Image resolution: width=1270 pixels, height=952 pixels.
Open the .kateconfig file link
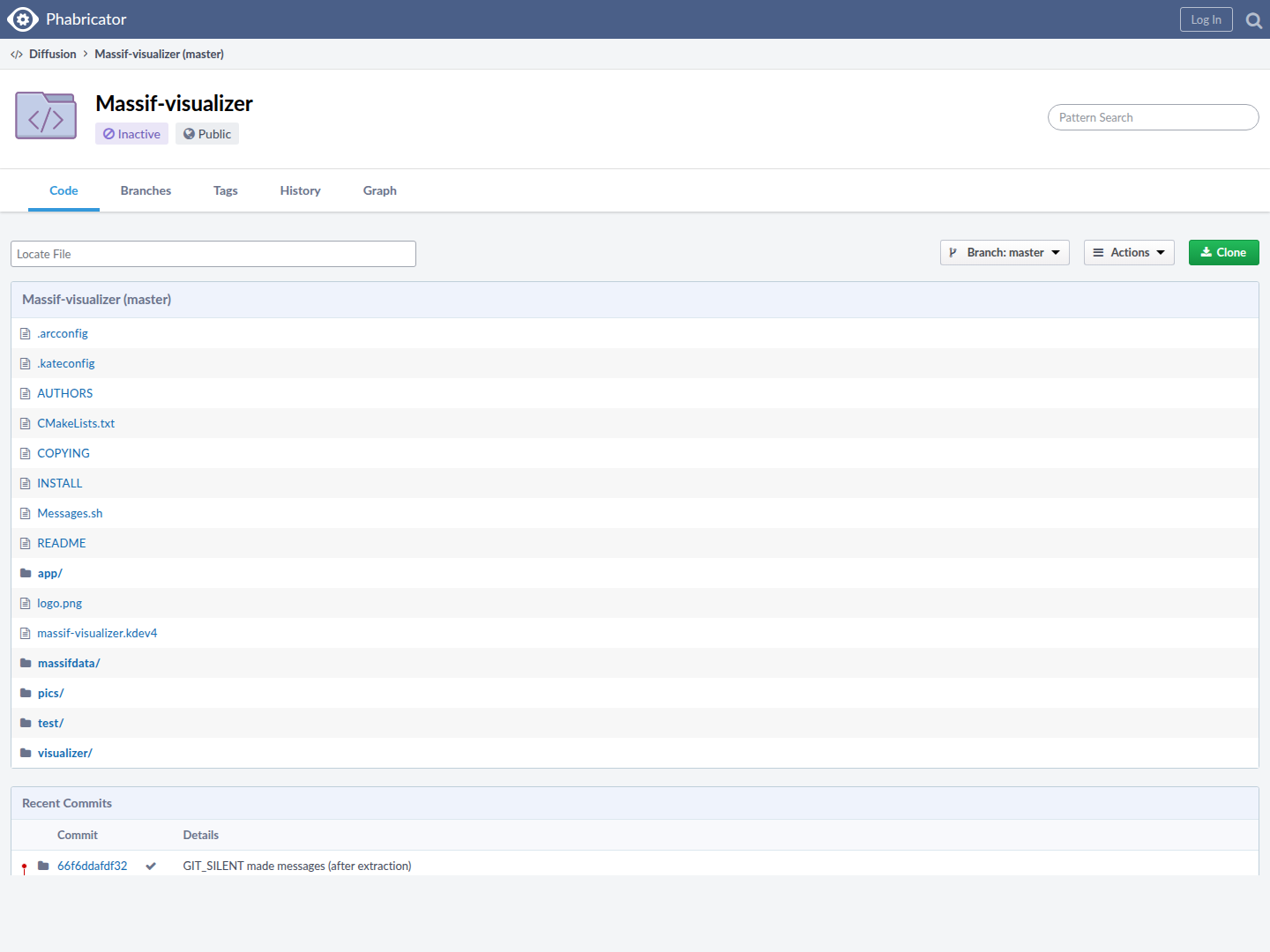tap(66, 364)
